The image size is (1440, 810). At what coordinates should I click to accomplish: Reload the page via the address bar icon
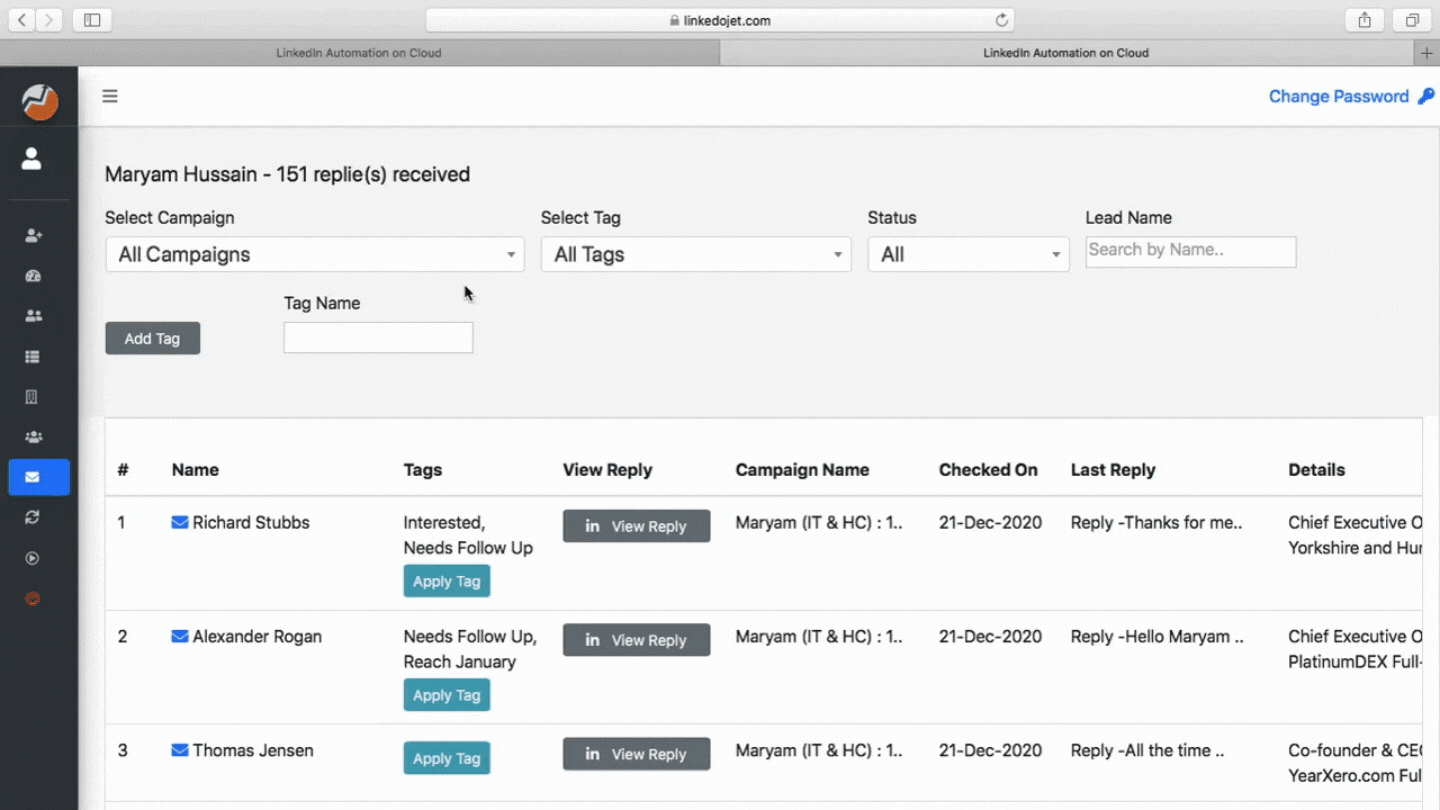click(x=1001, y=20)
